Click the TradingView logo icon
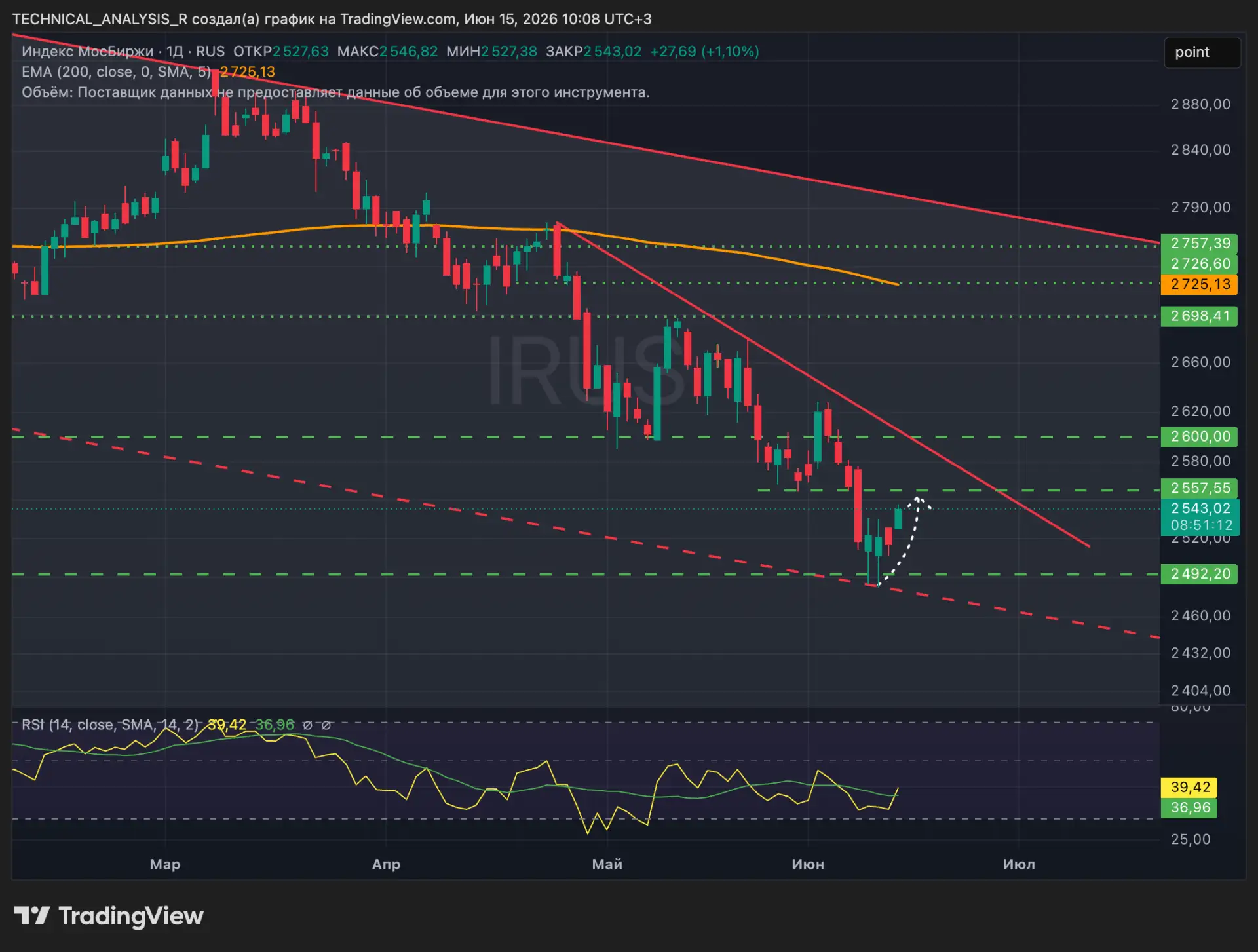Screen dimensions: 1258x952 click(31, 915)
